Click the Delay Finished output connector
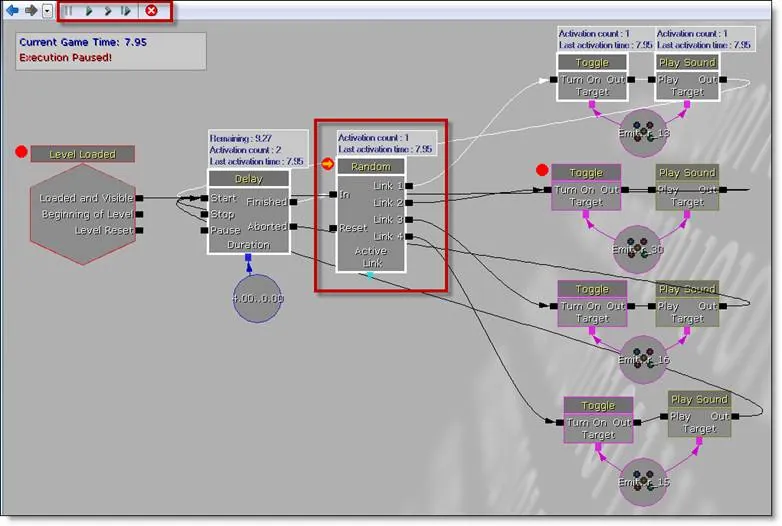 tap(294, 202)
